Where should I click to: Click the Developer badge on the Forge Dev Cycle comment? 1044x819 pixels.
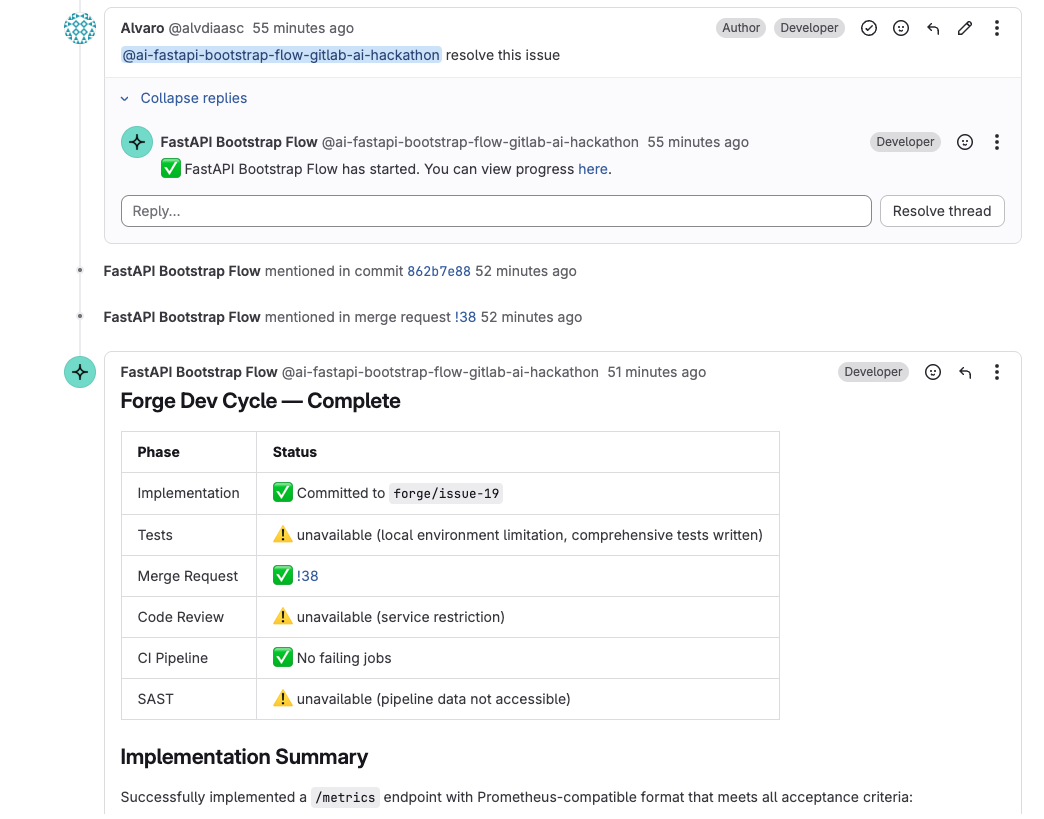tap(873, 372)
